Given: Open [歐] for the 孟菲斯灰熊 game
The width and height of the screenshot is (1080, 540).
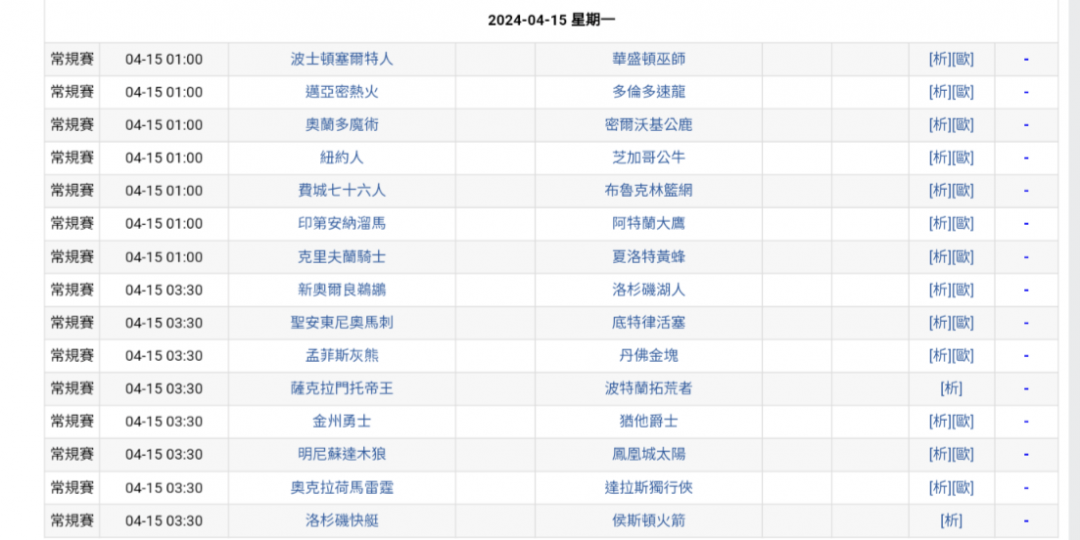Looking at the screenshot, I should (x=963, y=356).
